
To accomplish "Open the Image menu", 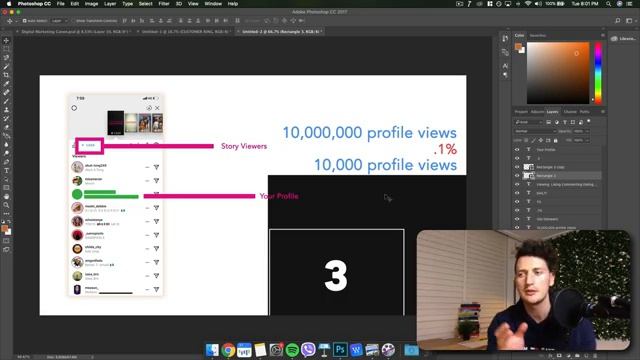I will click(x=91, y=4).
